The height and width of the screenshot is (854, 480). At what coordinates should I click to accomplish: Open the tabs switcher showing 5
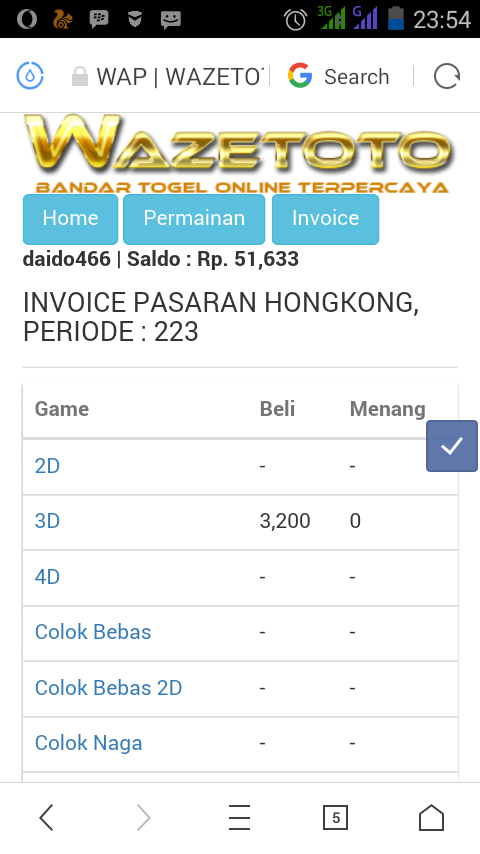pos(335,818)
